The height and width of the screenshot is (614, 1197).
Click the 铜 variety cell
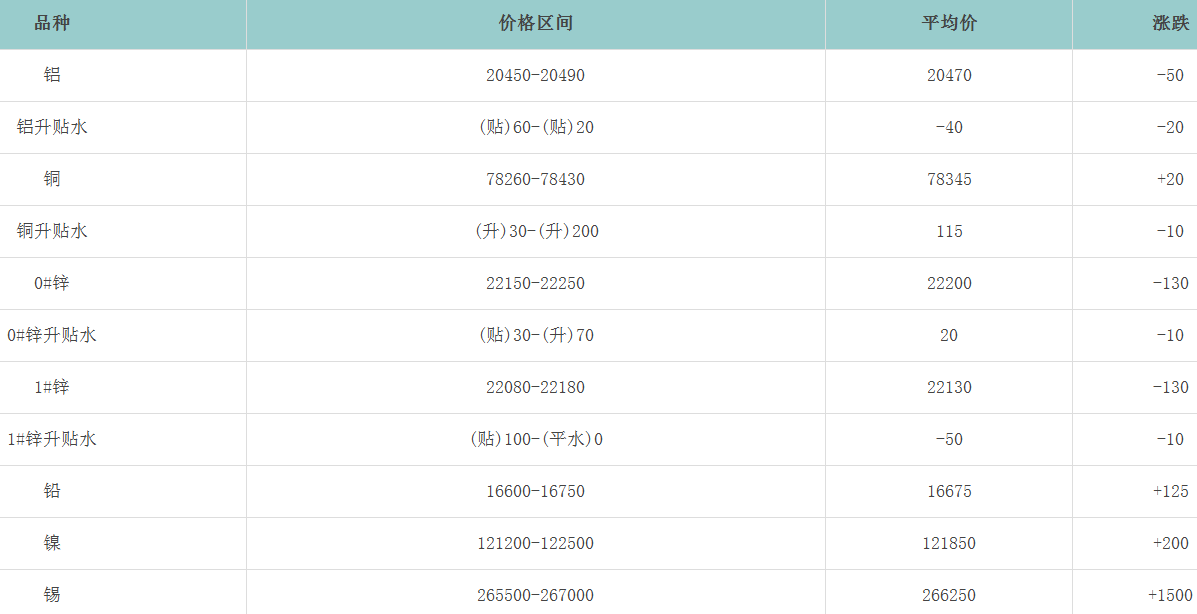52,179
